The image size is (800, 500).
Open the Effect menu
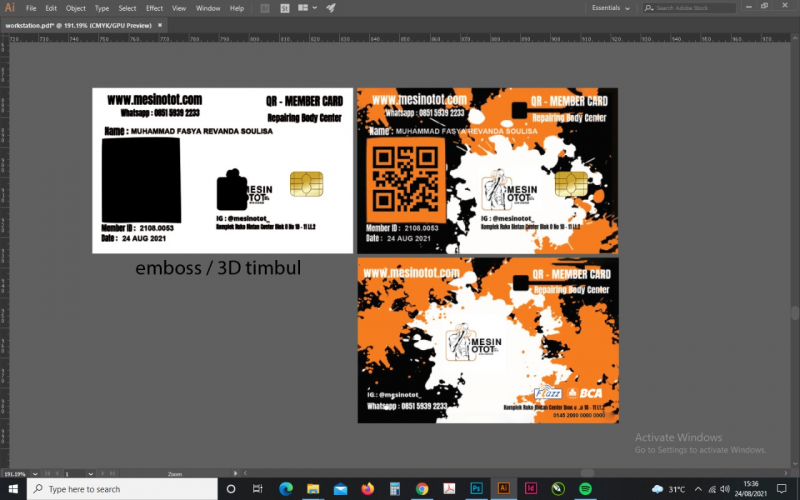[x=154, y=8]
